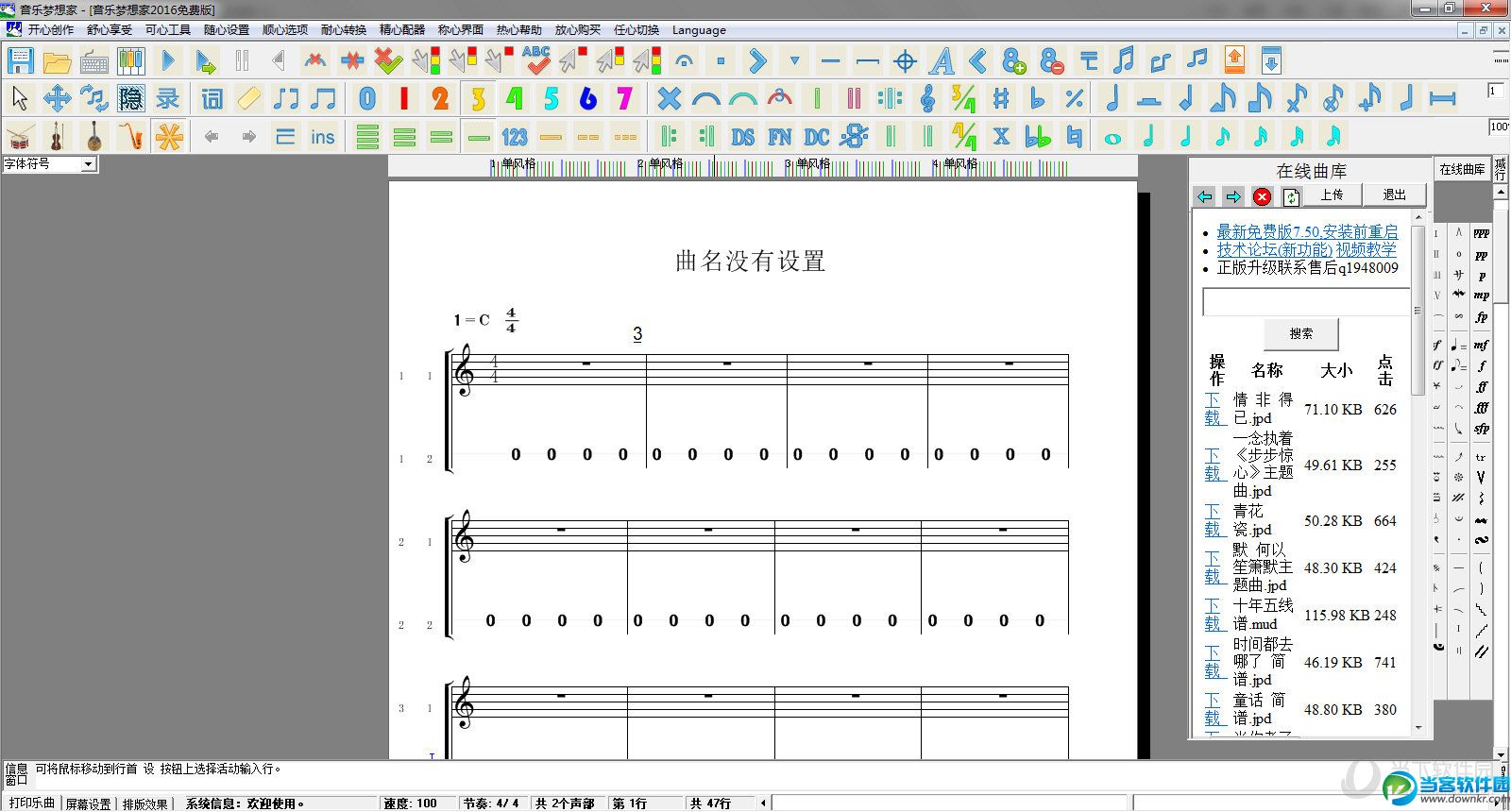The width and height of the screenshot is (1511, 812).
Task: Insert numbered note 0 (rest)
Action: (367, 98)
